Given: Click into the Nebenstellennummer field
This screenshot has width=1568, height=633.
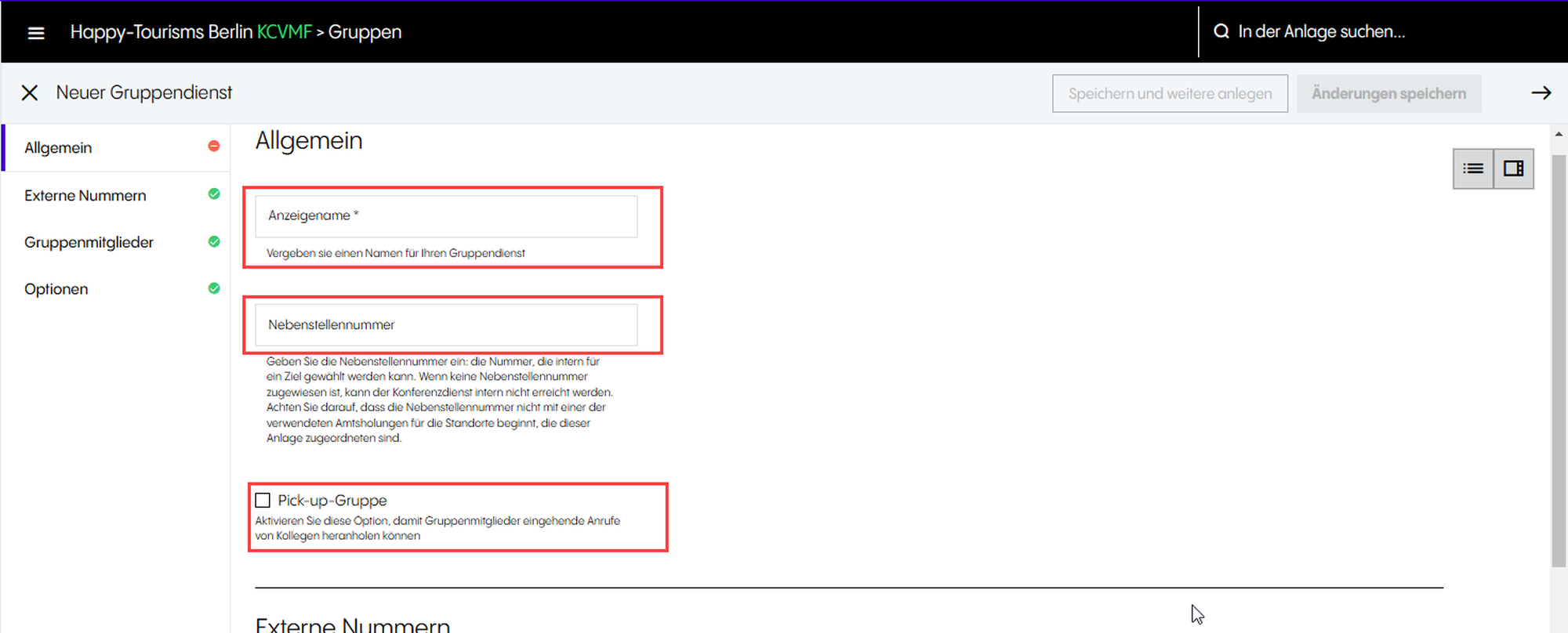Looking at the screenshot, I should [446, 325].
